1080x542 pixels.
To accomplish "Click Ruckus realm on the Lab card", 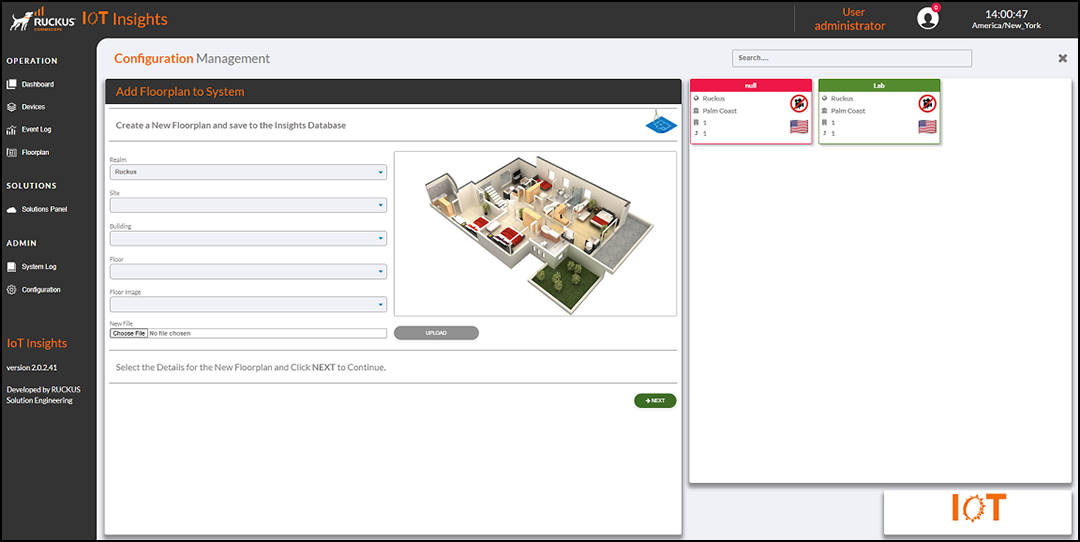I will tap(842, 98).
